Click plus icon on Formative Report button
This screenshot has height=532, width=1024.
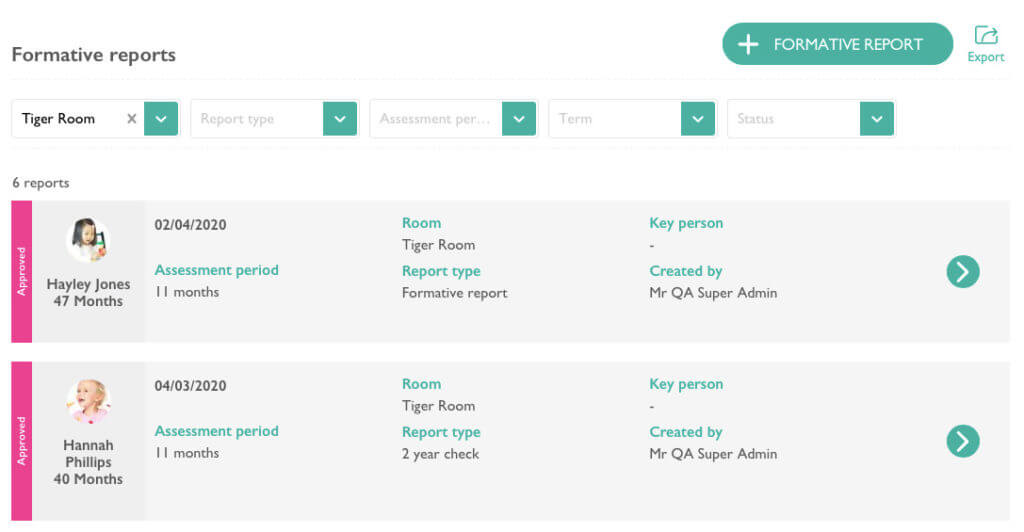click(x=747, y=44)
